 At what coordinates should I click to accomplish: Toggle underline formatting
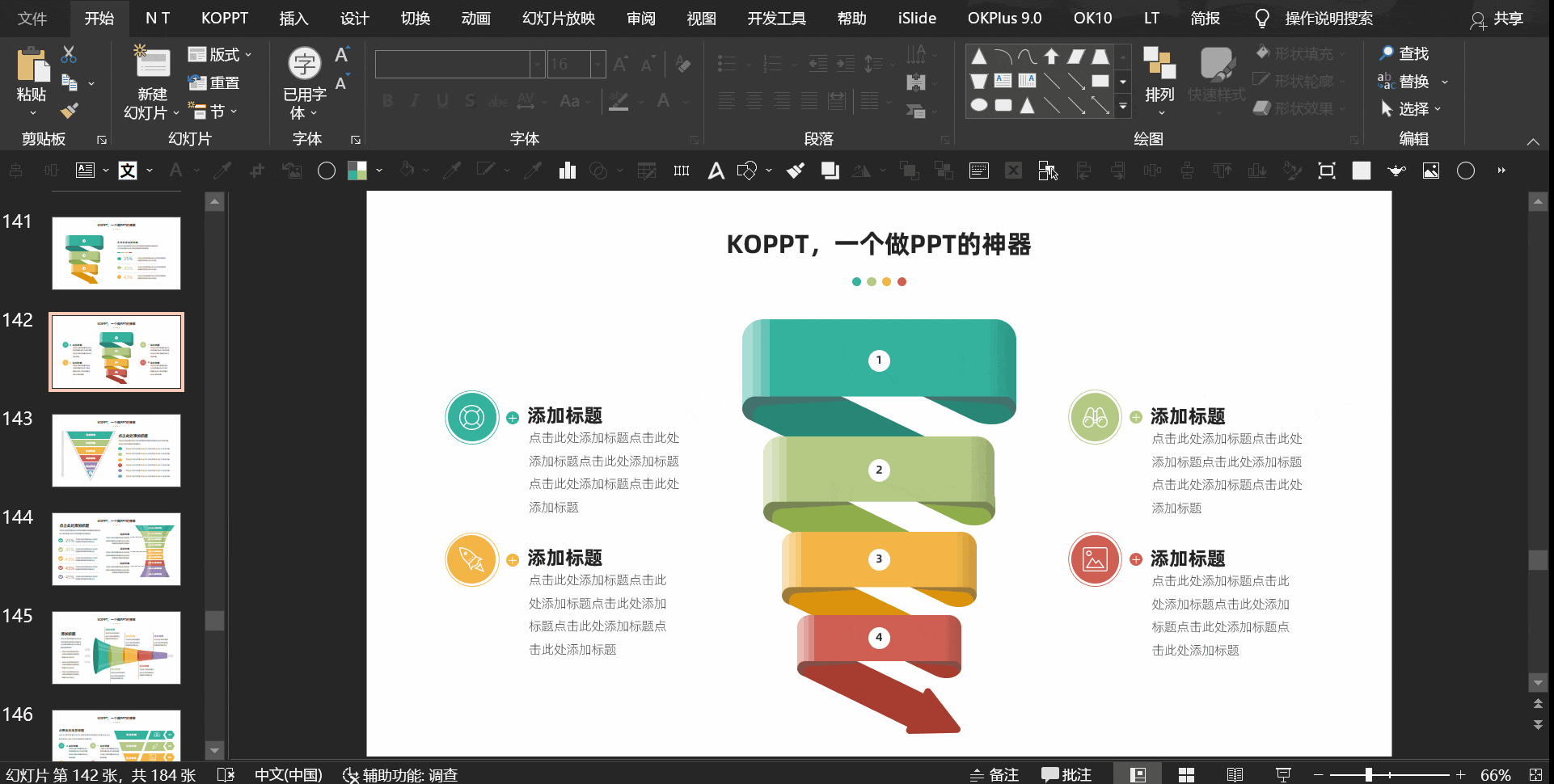point(441,100)
